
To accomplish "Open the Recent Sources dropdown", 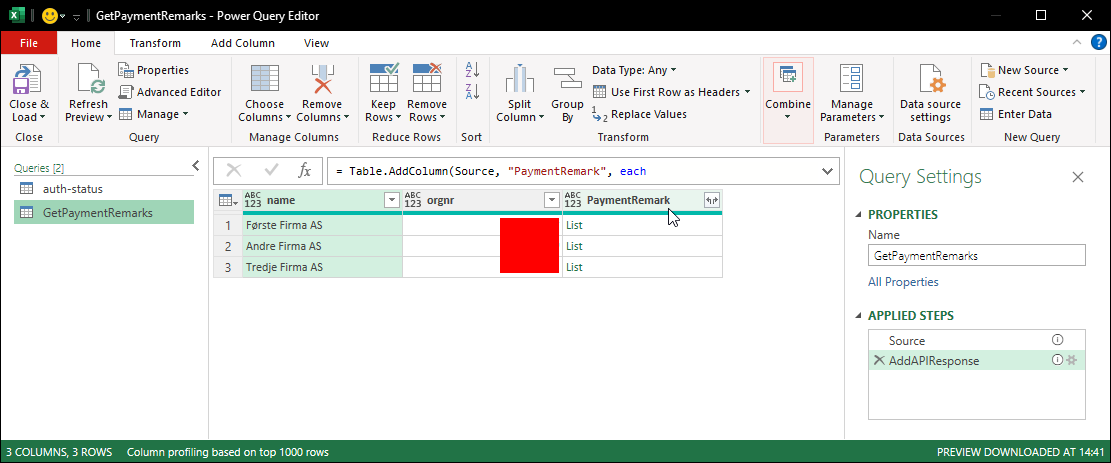I will coord(1033,91).
